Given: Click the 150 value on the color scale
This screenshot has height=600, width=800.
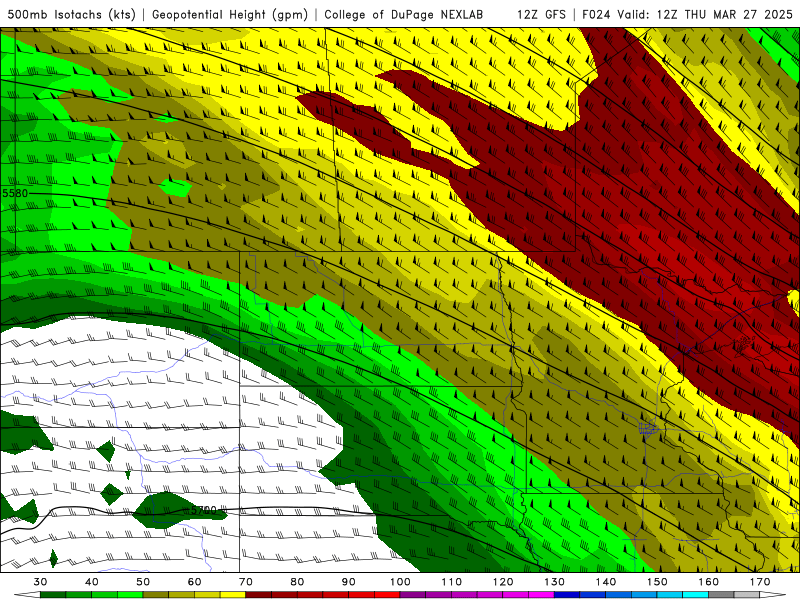Looking at the screenshot, I should coord(658,582).
